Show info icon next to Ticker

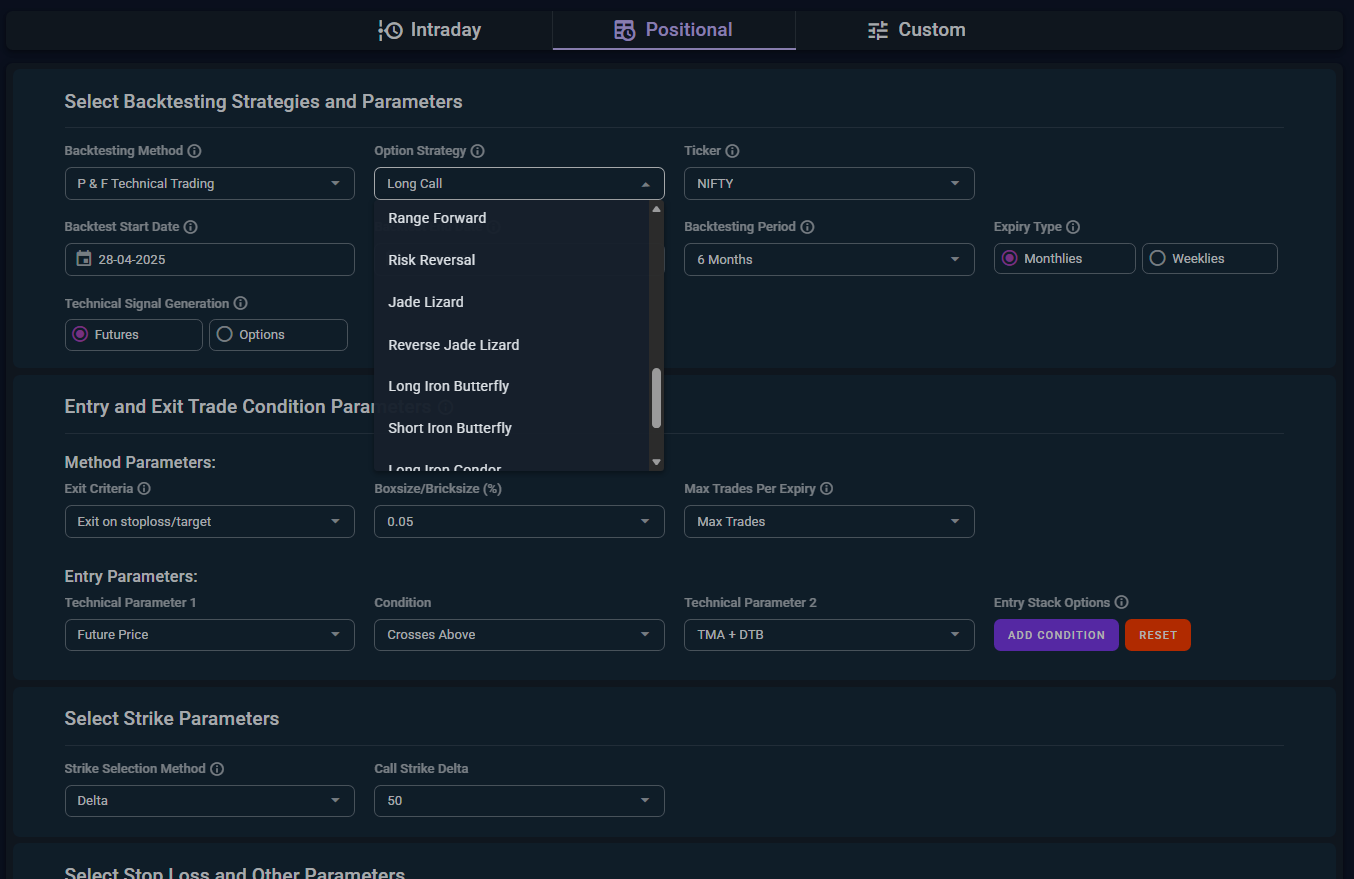[732, 151]
